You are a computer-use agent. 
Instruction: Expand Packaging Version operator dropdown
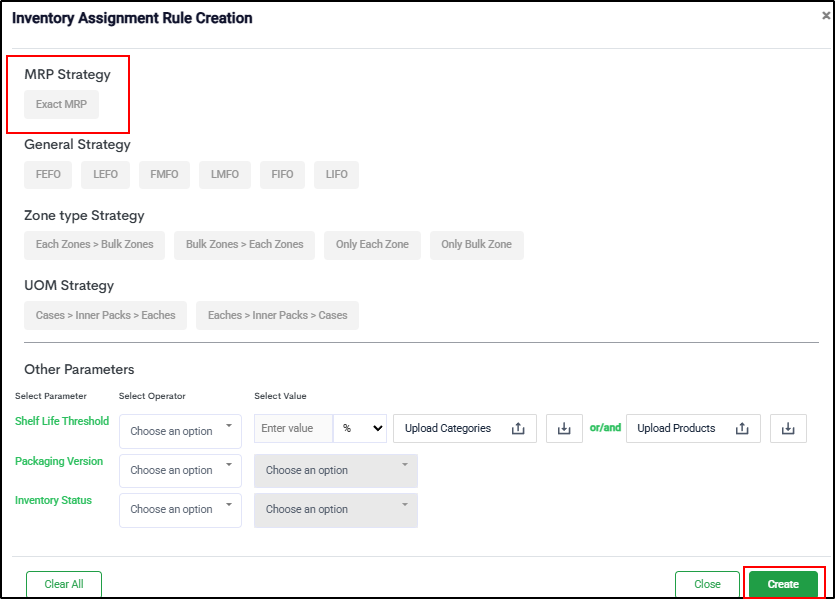click(180, 470)
